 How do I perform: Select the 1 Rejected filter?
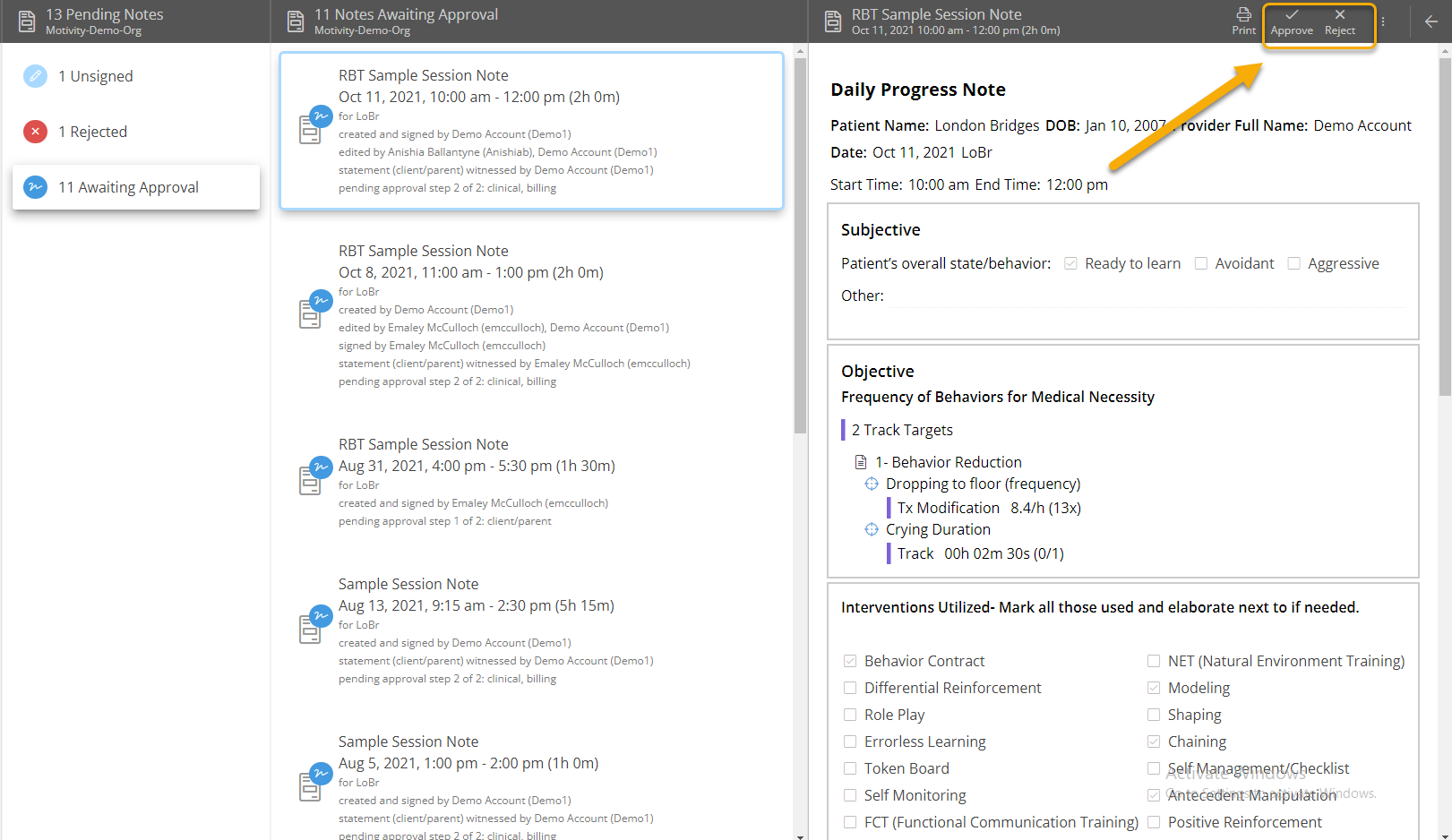[92, 132]
